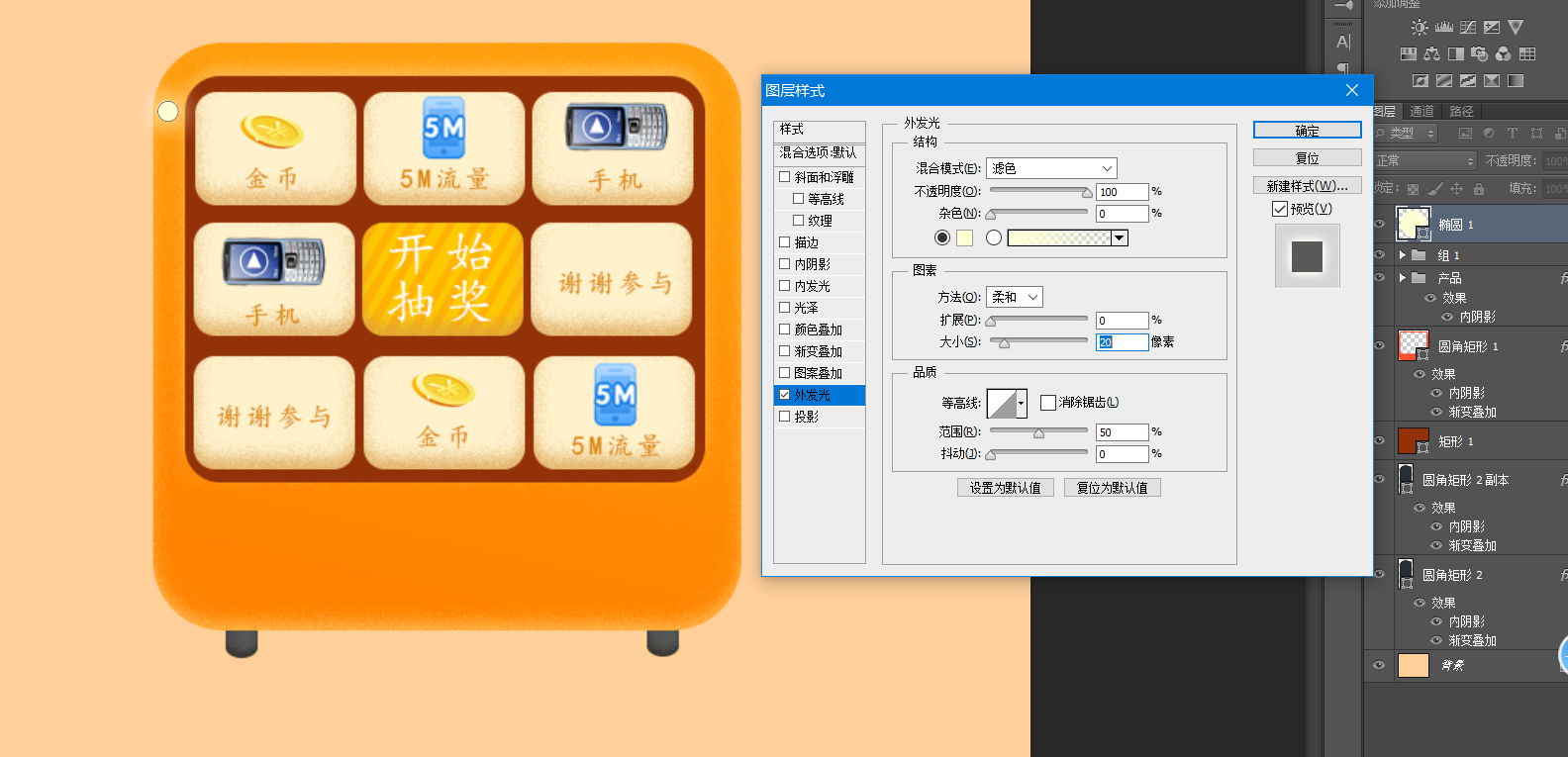The width and height of the screenshot is (1568, 757).
Task: Add an Invert adjustment layer
Action: (x=1421, y=81)
